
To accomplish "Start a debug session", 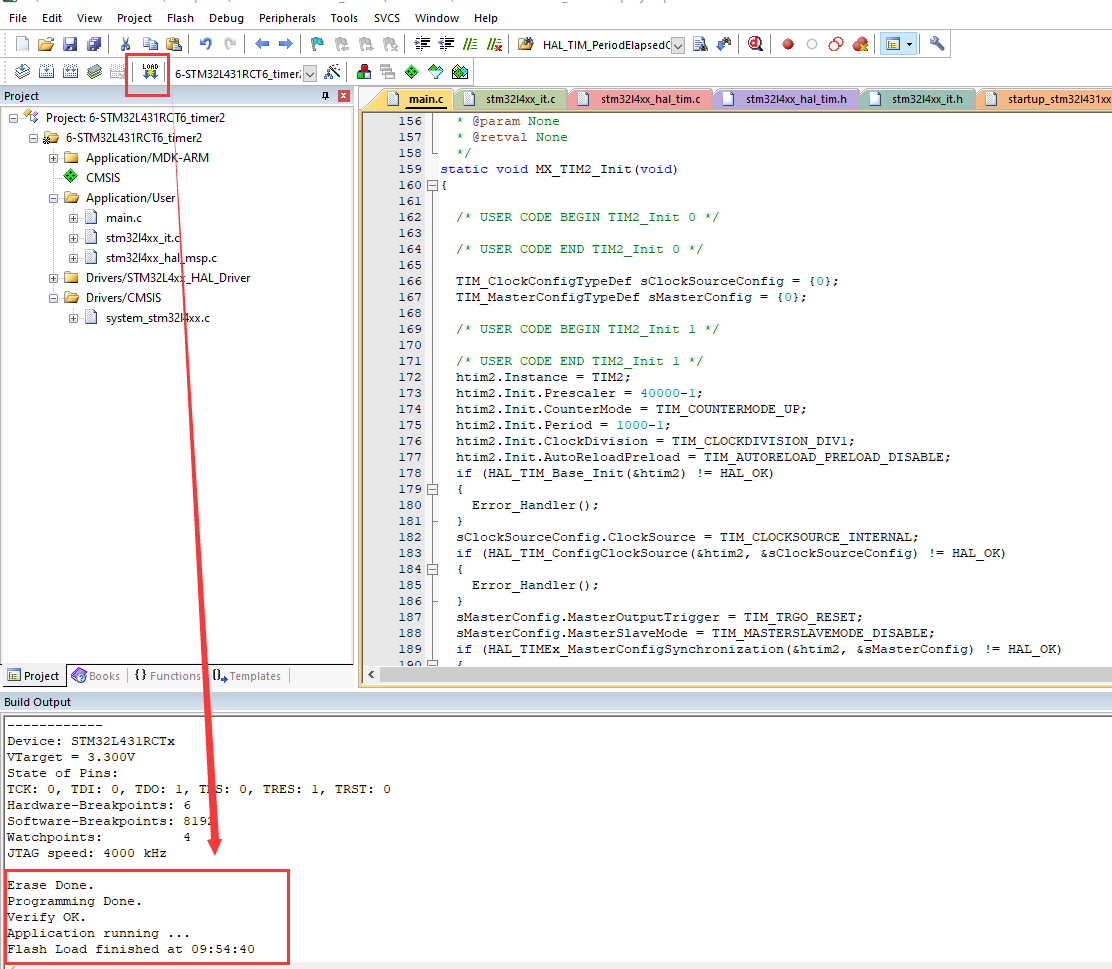I will click(755, 44).
